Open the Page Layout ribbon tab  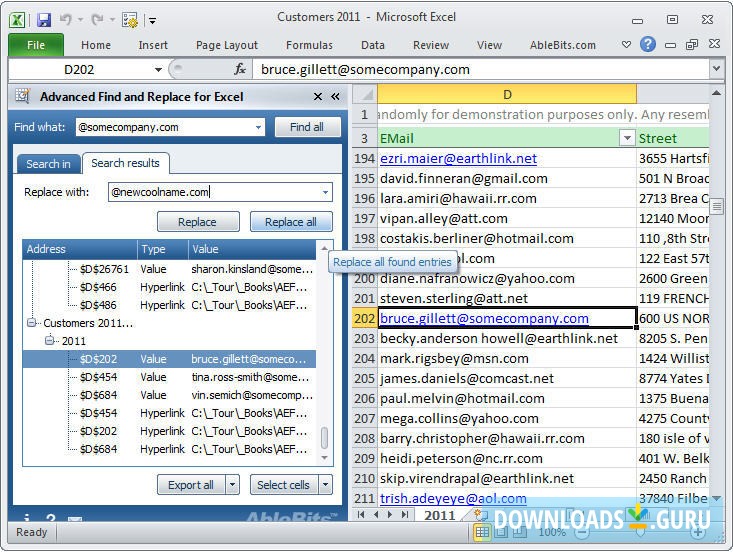pyautogui.click(x=227, y=45)
